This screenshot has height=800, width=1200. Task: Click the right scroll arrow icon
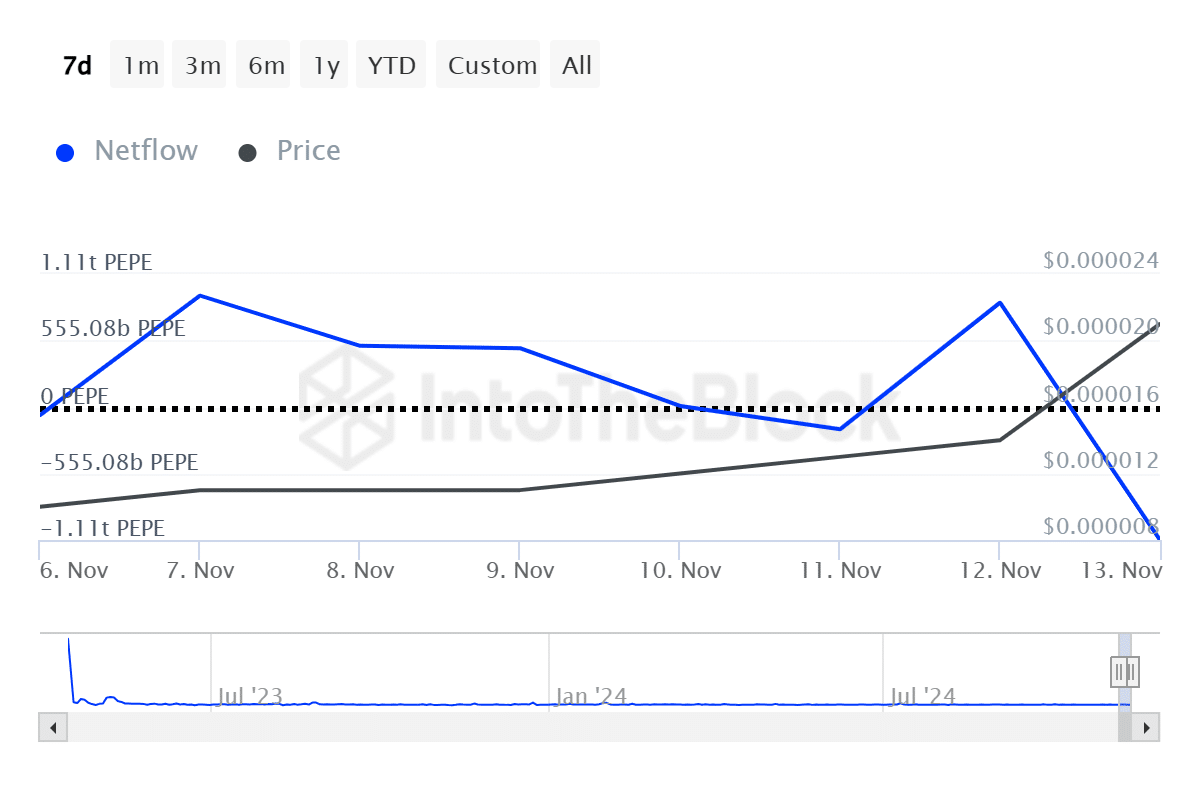click(1146, 727)
